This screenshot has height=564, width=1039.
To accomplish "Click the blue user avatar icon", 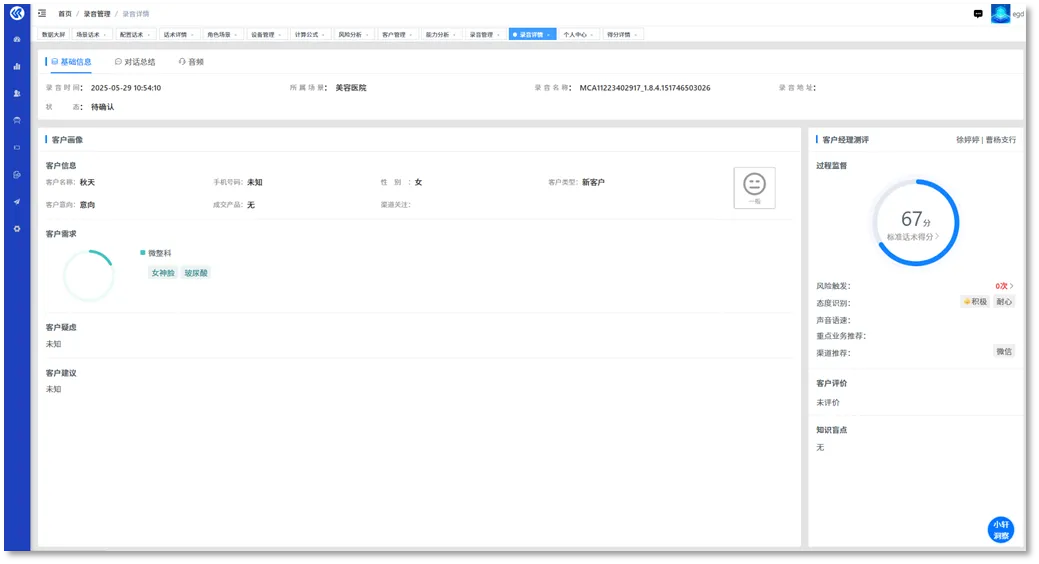I will click(1000, 14).
